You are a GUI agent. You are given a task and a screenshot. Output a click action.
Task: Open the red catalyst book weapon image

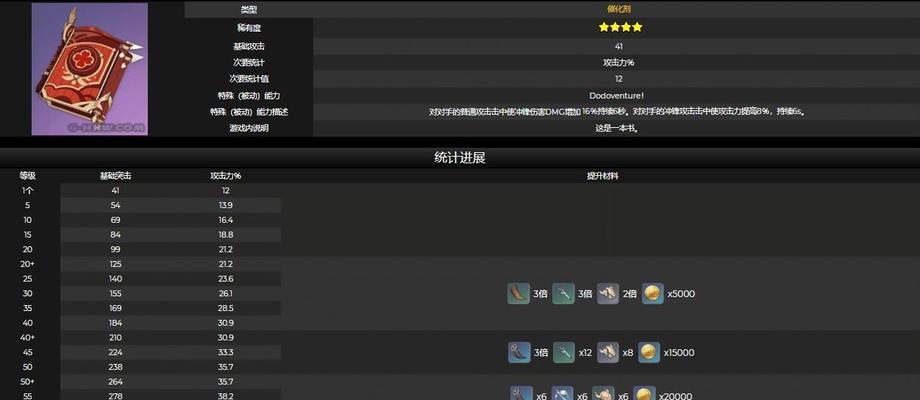89,68
